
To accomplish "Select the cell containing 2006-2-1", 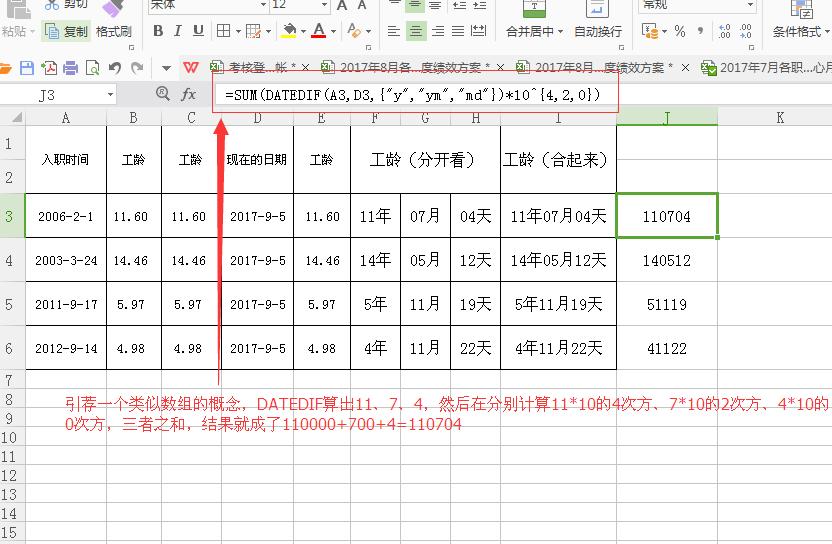I will pos(66,217).
